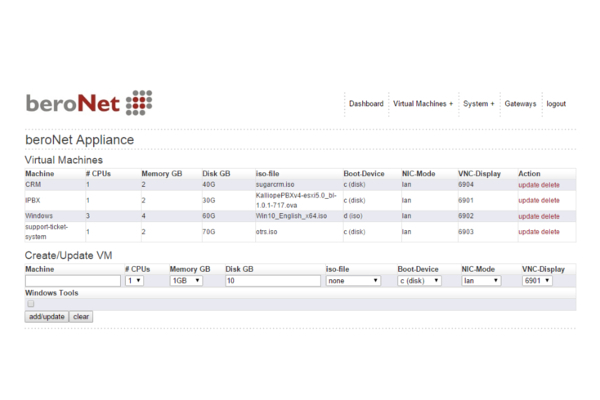This screenshot has height=400, width=600.
Task: Go to the Gateways page
Action: click(520, 104)
